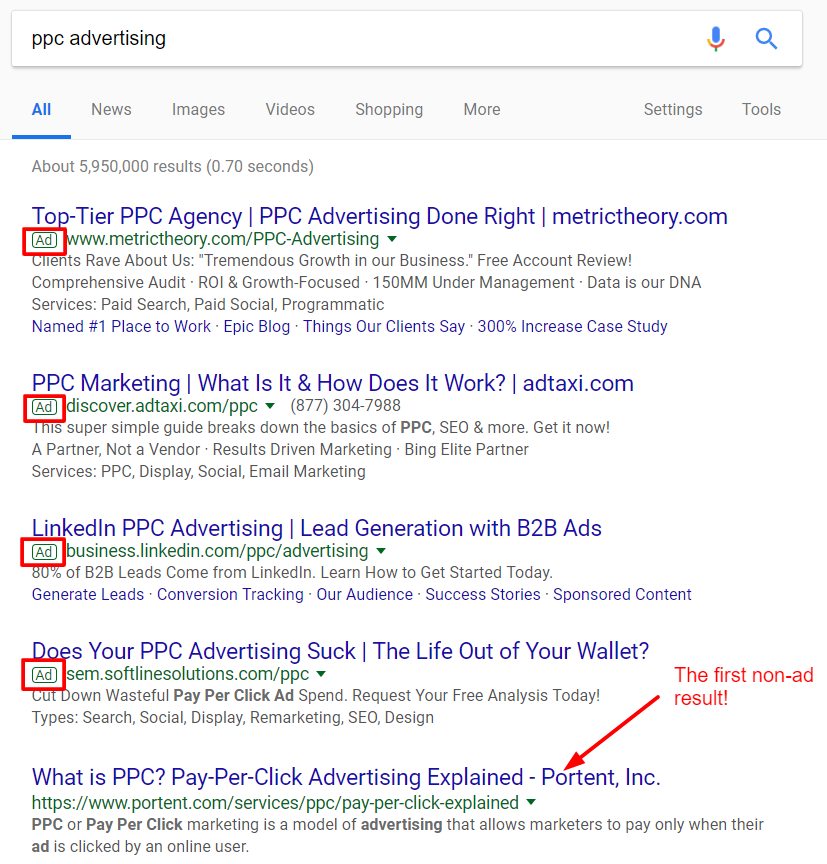
Task: Select the All results tab
Action: click(x=41, y=109)
